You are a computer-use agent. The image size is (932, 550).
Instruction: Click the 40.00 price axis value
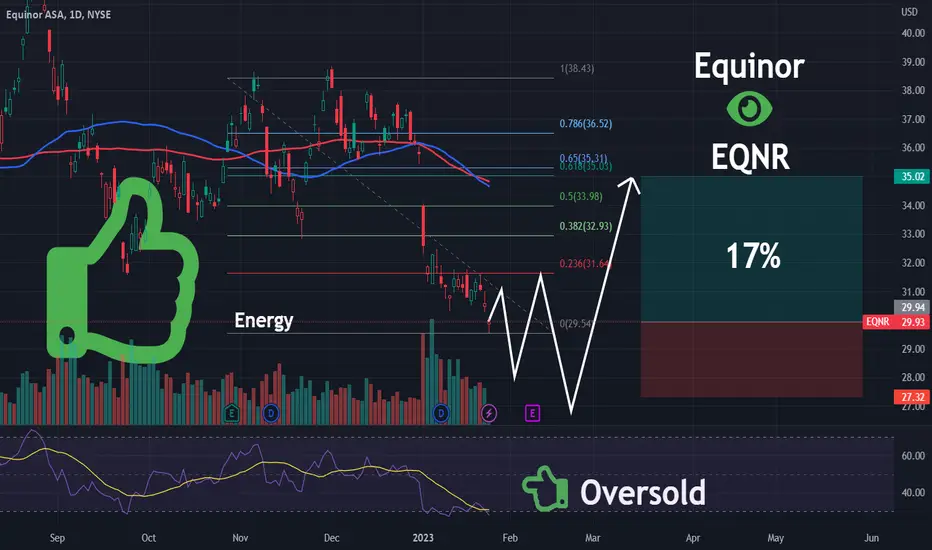(x=913, y=33)
